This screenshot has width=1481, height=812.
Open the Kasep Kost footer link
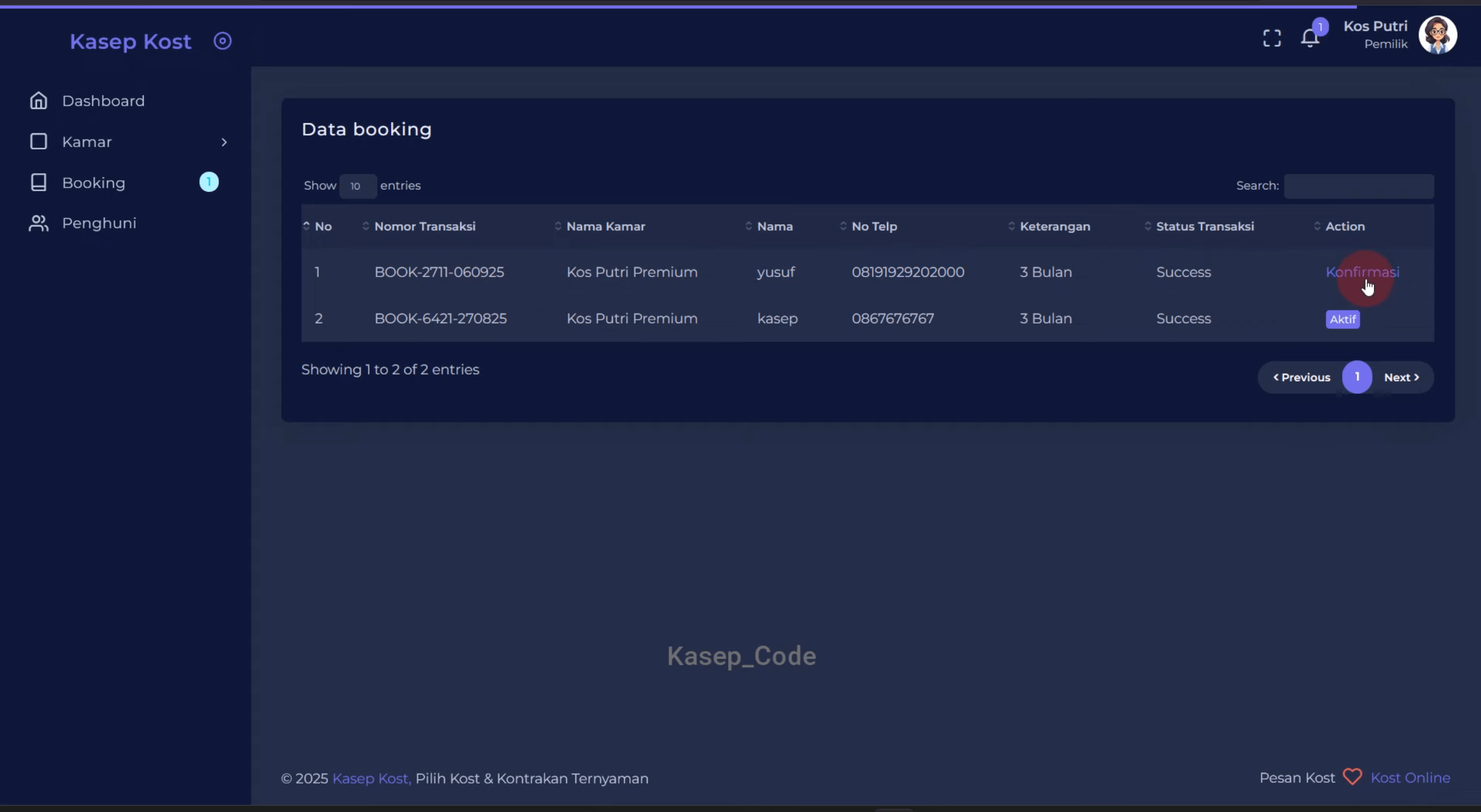click(371, 778)
